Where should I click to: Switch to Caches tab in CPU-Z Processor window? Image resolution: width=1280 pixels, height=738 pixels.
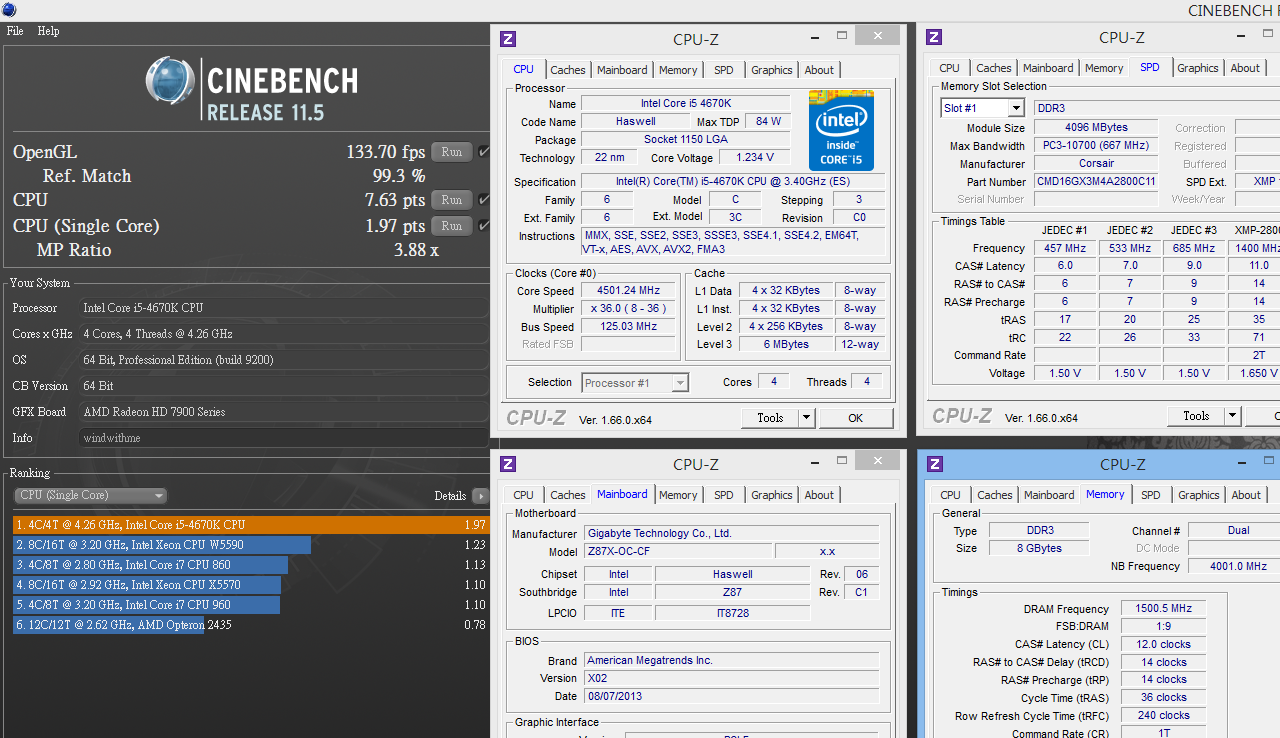(x=568, y=70)
